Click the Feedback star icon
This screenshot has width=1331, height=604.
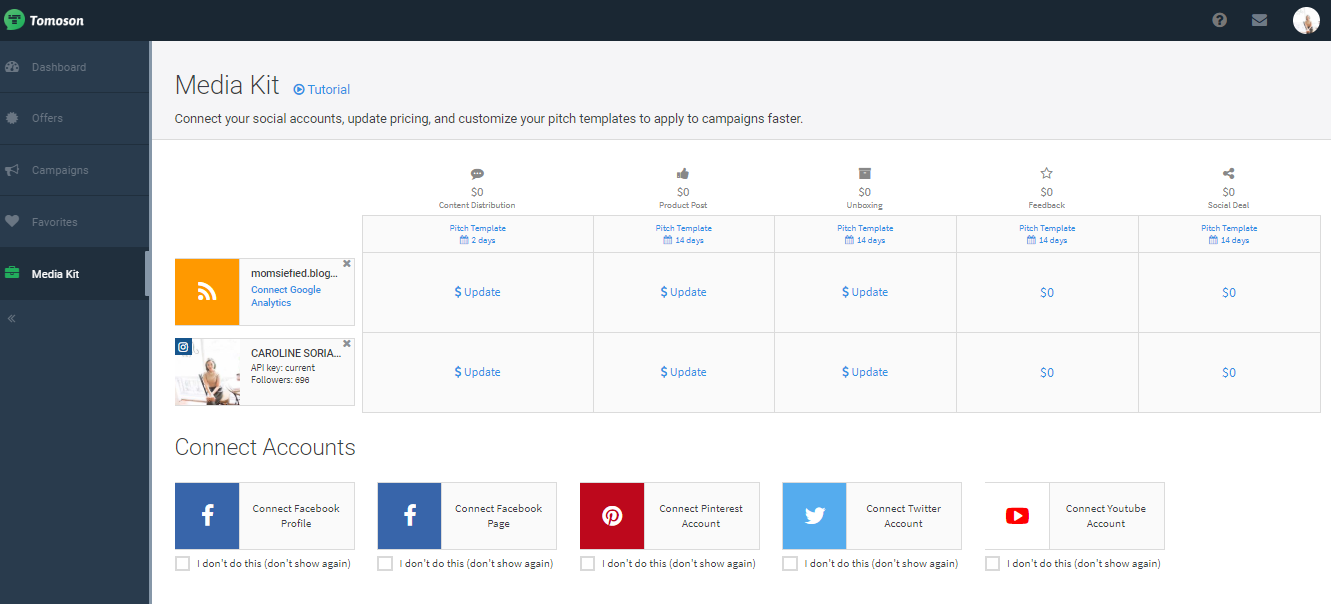[1047, 174]
